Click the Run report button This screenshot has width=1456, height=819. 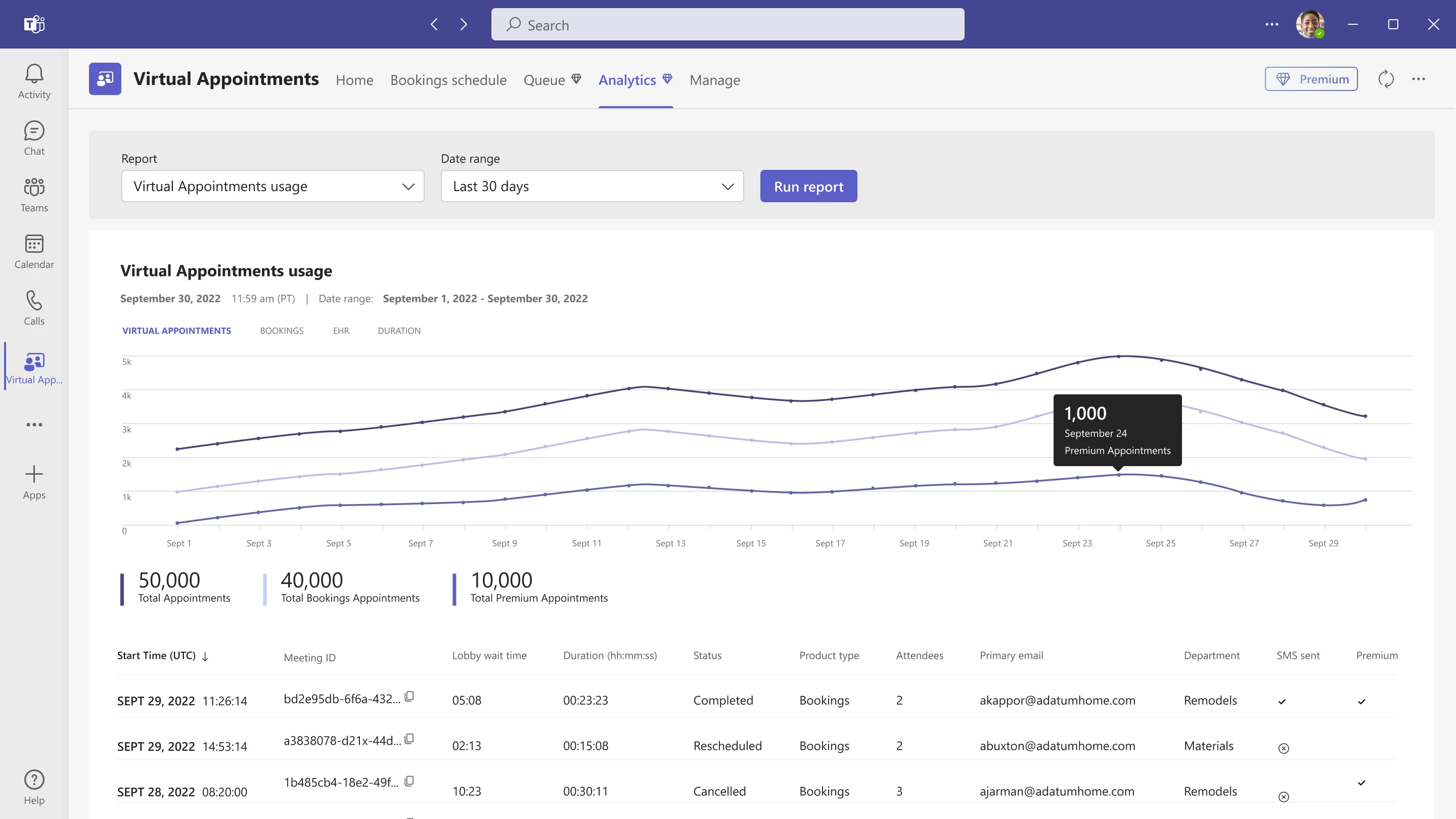pos(808,186)
